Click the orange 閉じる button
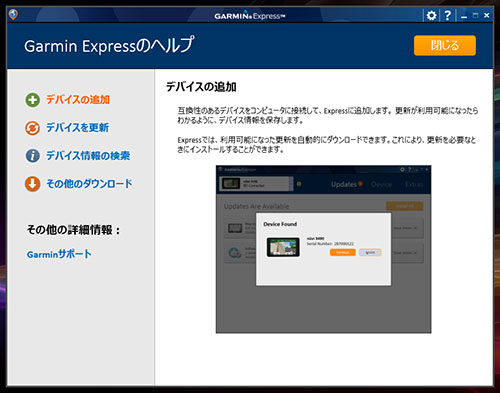The width and height of the screenshot is (500, 393). click(445, 45)
